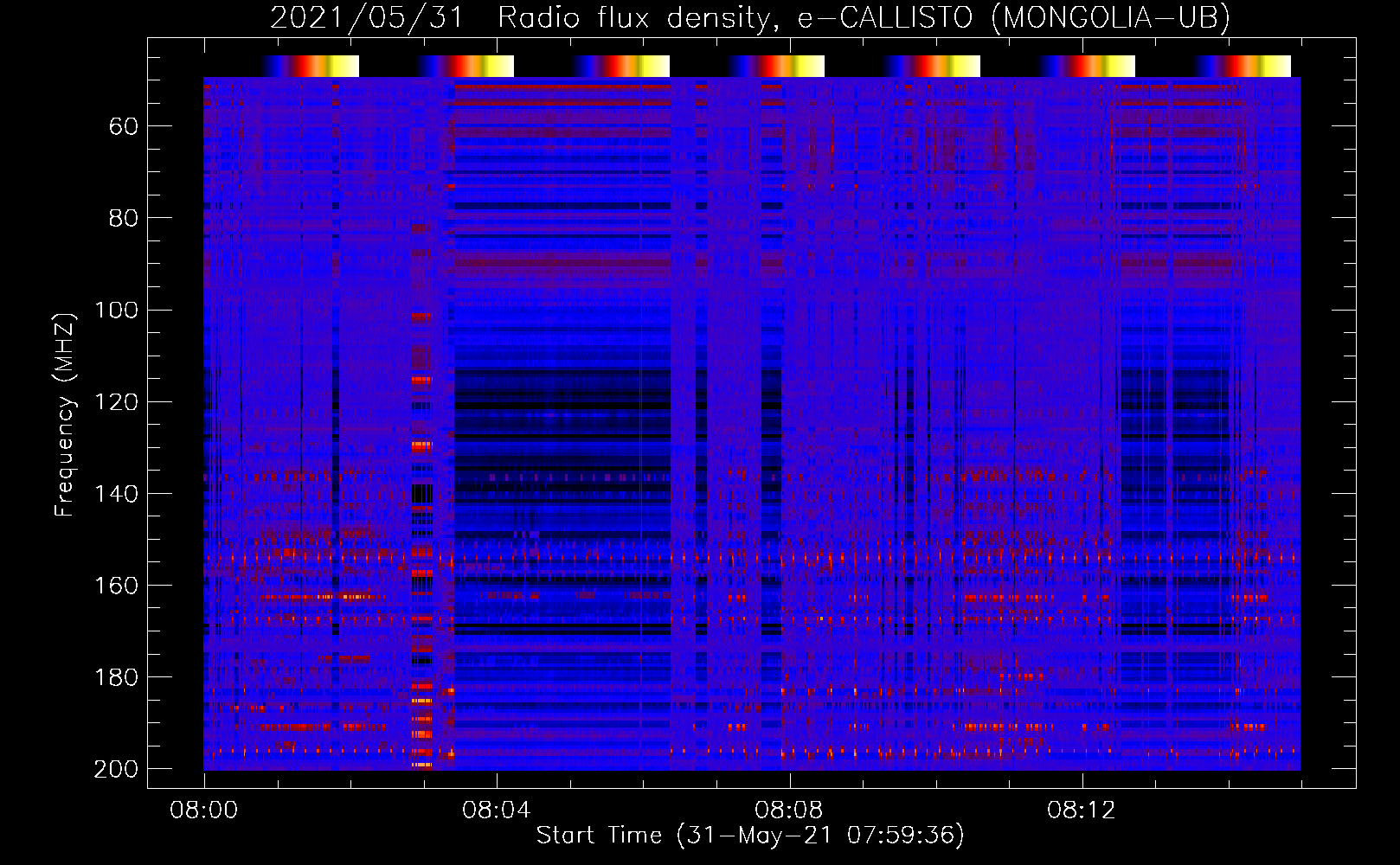This screenshot has height=865, width=1400.
Task: Click the 08:00 time tick label
Action: coord(204,811)
